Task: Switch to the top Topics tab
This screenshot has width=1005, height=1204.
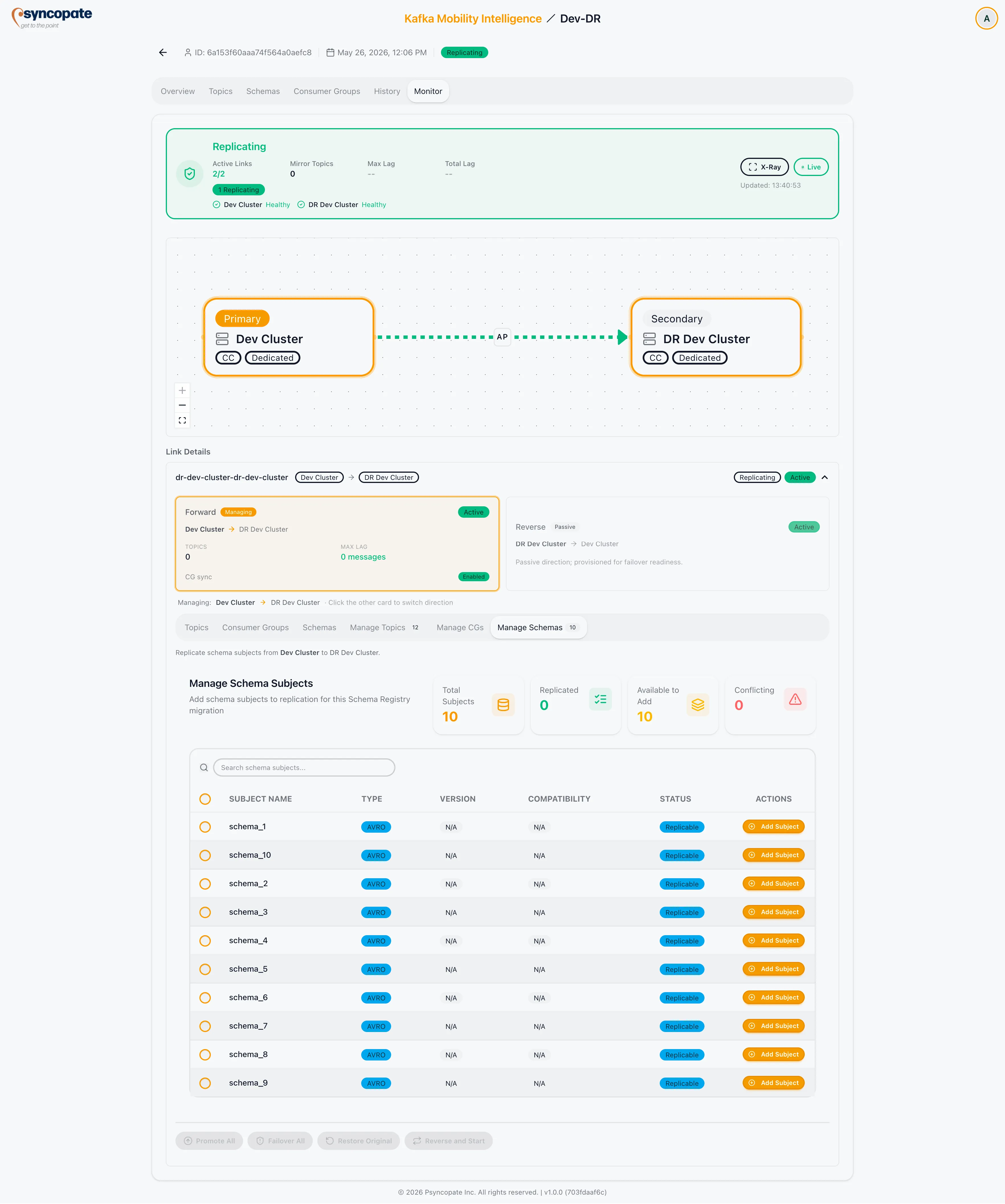Action: point(221,91)
